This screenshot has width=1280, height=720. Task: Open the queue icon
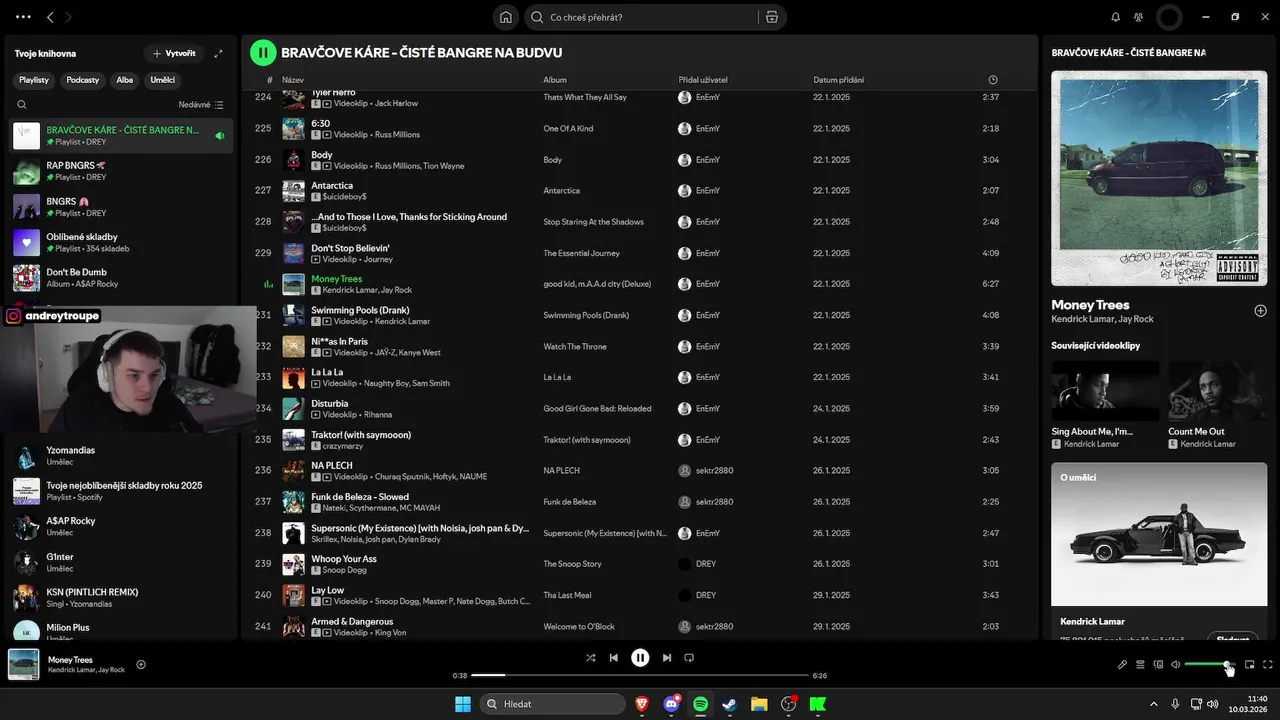(x=1140, y=664)
